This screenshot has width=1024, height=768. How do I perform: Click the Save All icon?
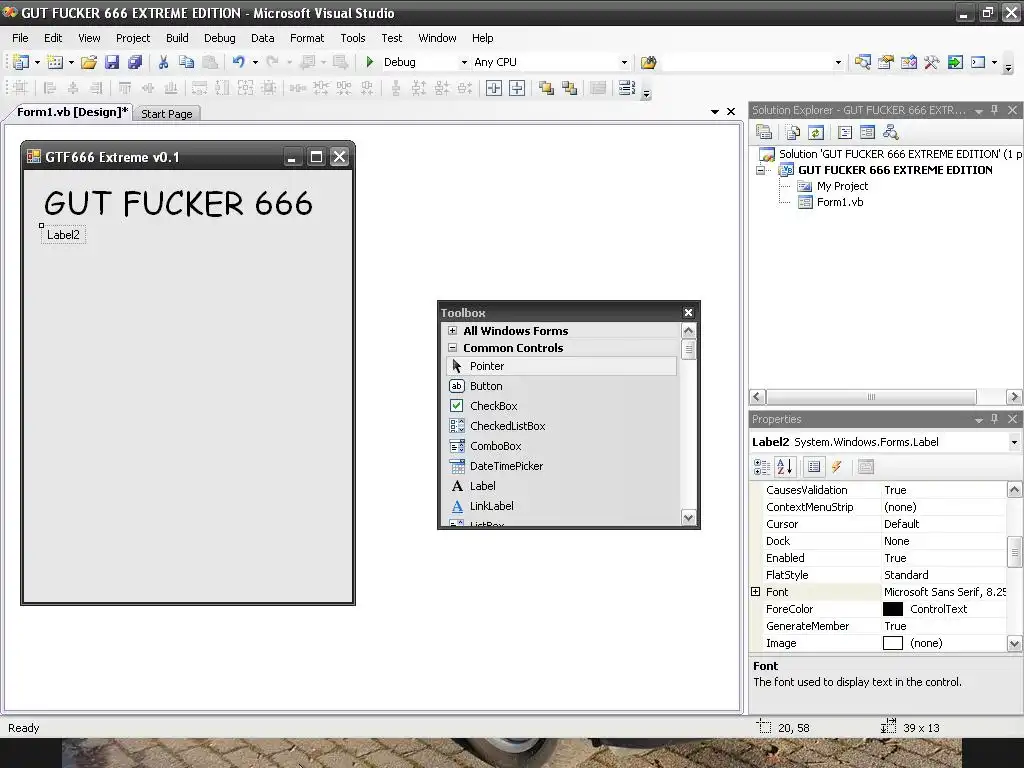(x=135, y=62)
